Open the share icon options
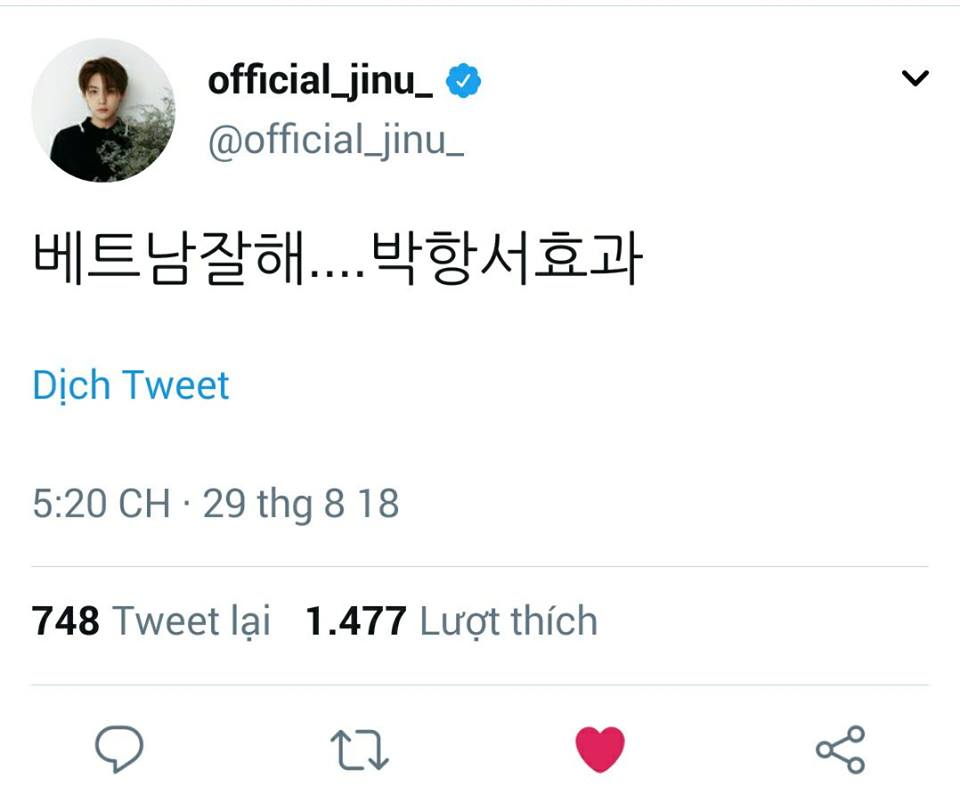 click(x=840, y=750)
